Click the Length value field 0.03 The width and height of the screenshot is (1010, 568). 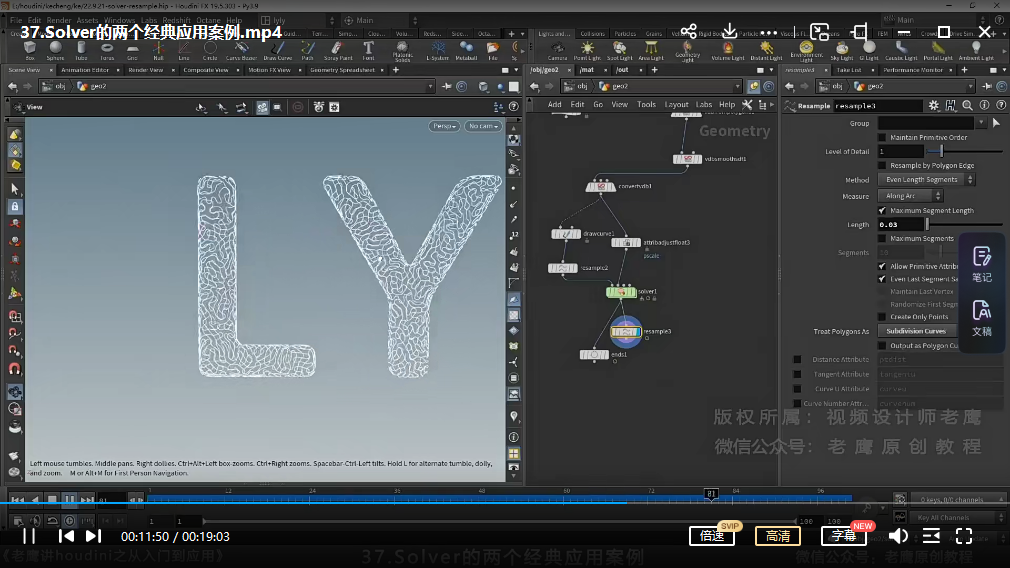pos(901,225)
